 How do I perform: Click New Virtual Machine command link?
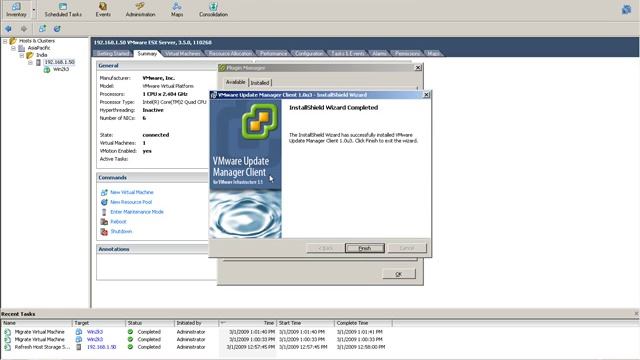pyautogui.click(x=132, y=192)
